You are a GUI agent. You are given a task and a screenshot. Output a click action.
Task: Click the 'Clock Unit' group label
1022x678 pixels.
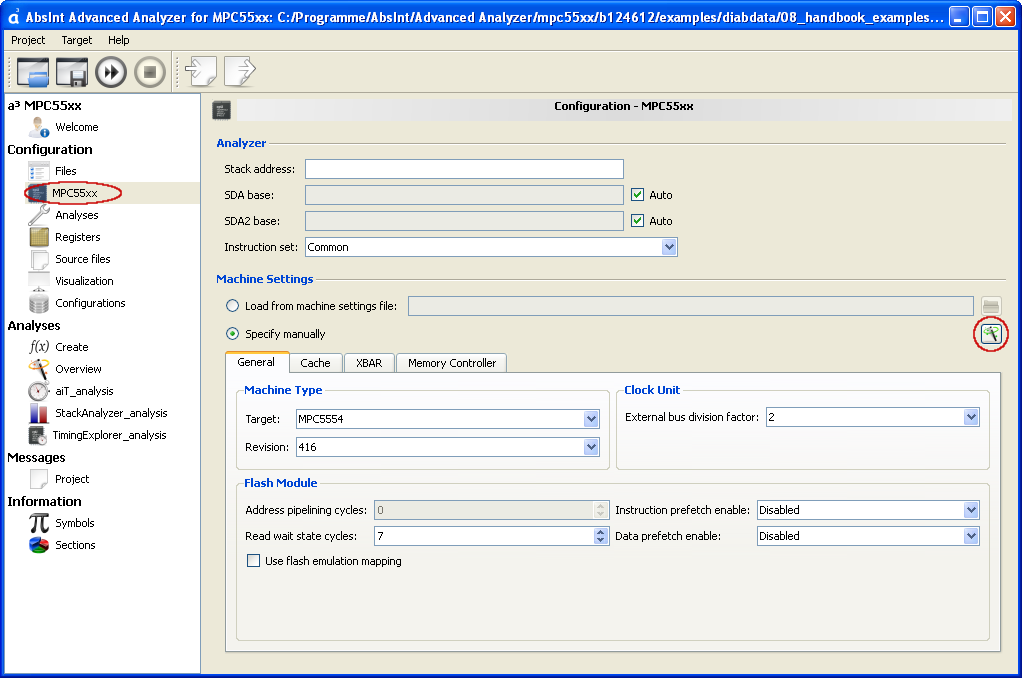[x=652, y=390]
